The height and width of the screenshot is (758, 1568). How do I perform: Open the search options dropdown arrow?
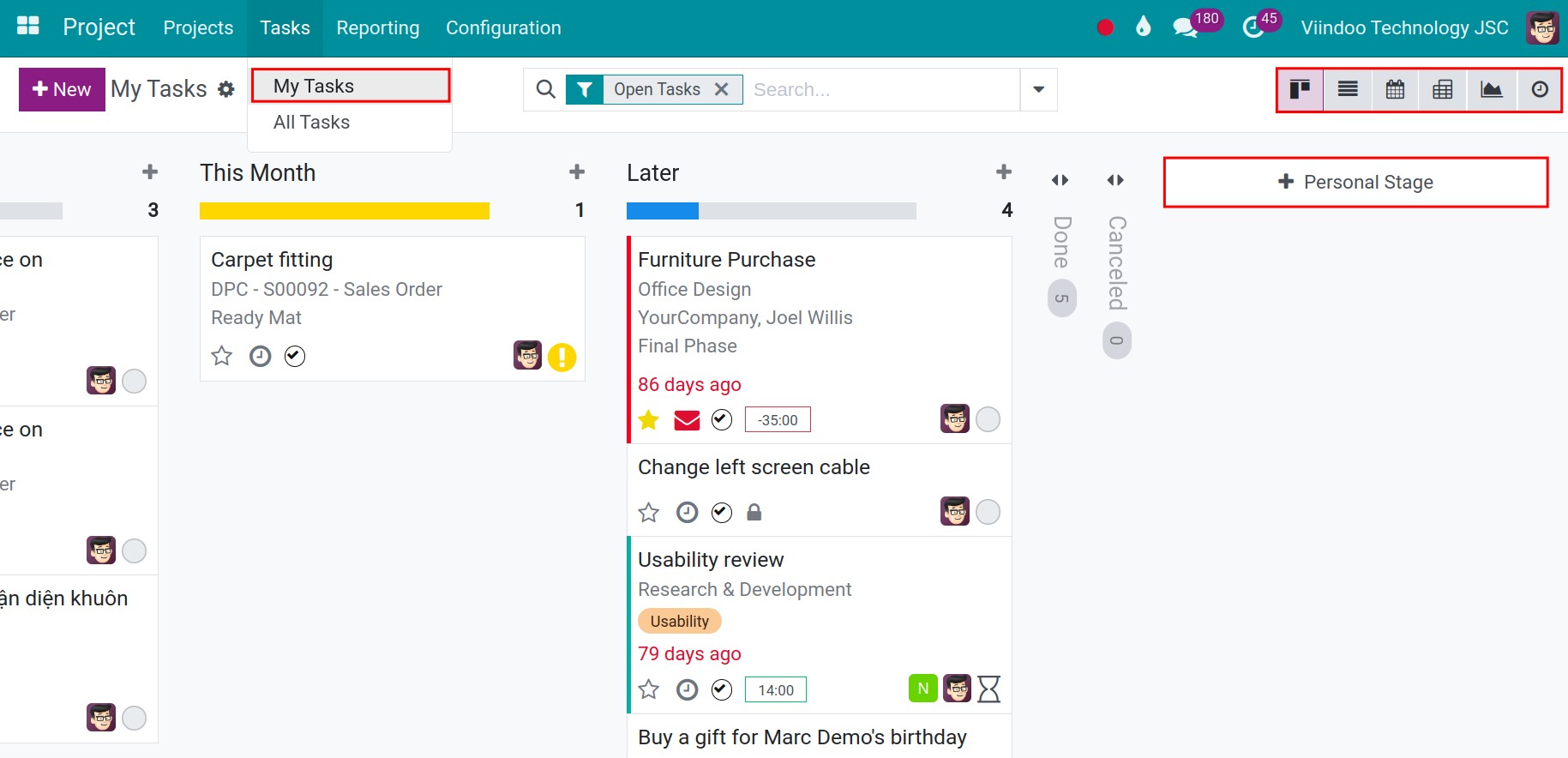[x=1039, y=89]
